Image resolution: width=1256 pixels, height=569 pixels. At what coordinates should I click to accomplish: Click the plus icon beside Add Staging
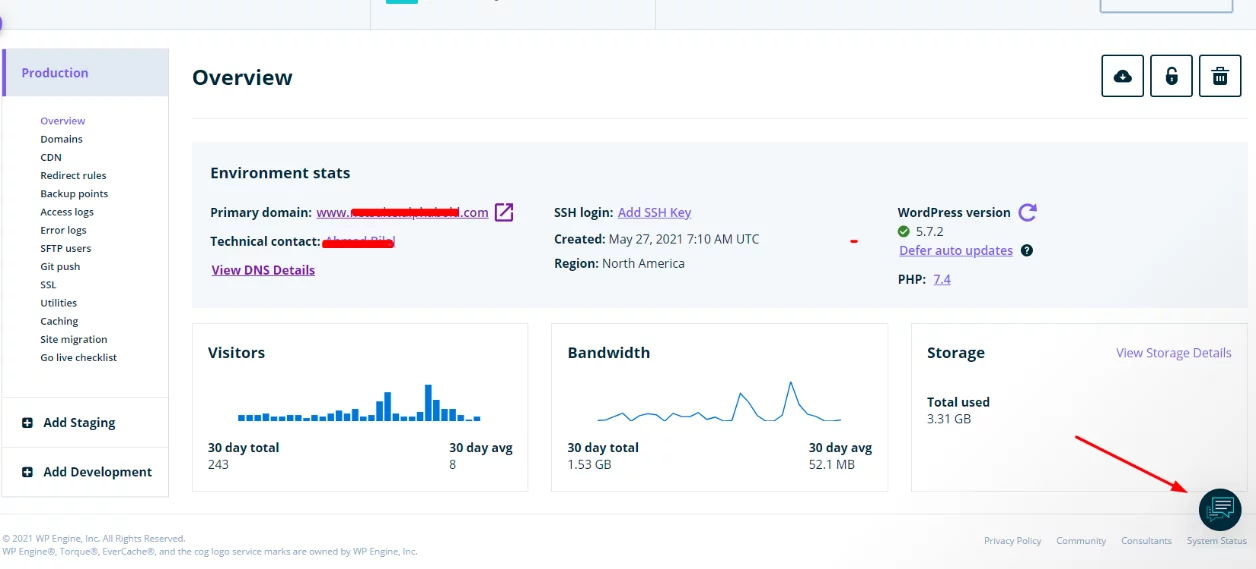[28, 423]
